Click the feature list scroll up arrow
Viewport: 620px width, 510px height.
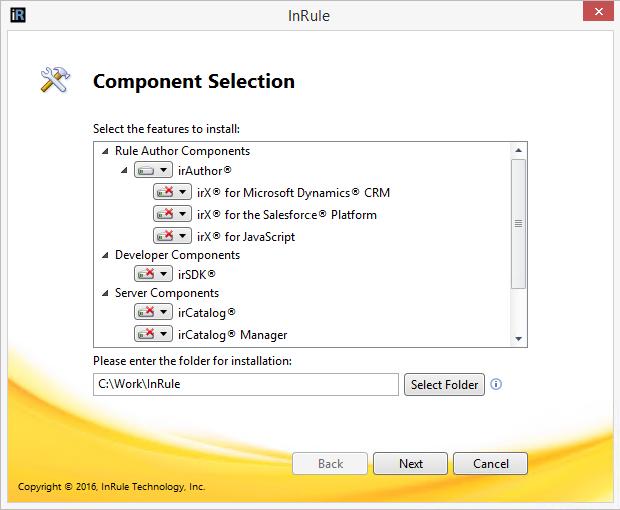(519, 150)
